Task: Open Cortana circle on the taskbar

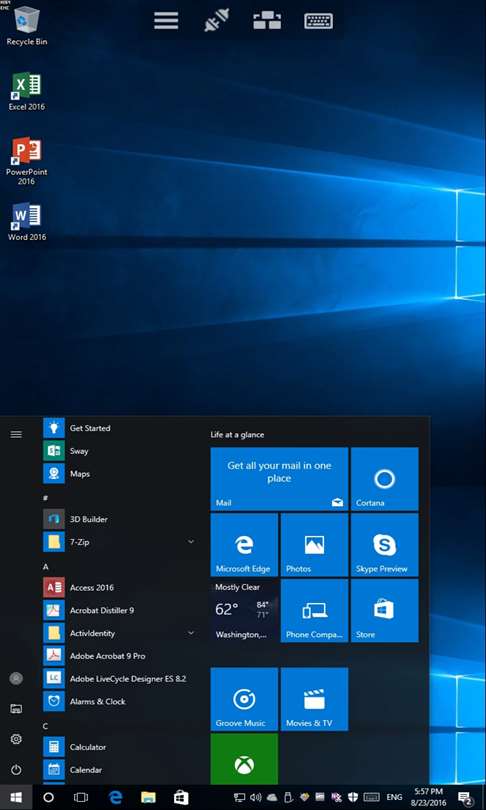Action: click(49, 797)
